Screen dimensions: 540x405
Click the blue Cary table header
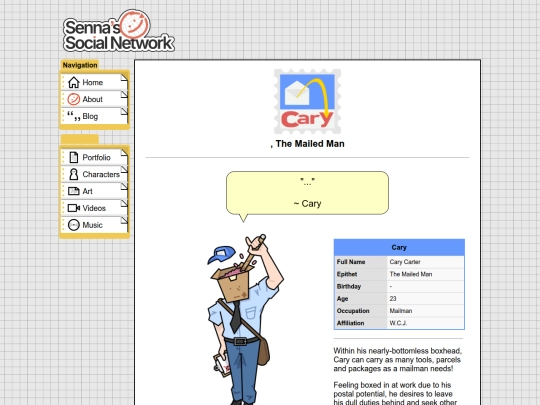(x=399, y=247)
